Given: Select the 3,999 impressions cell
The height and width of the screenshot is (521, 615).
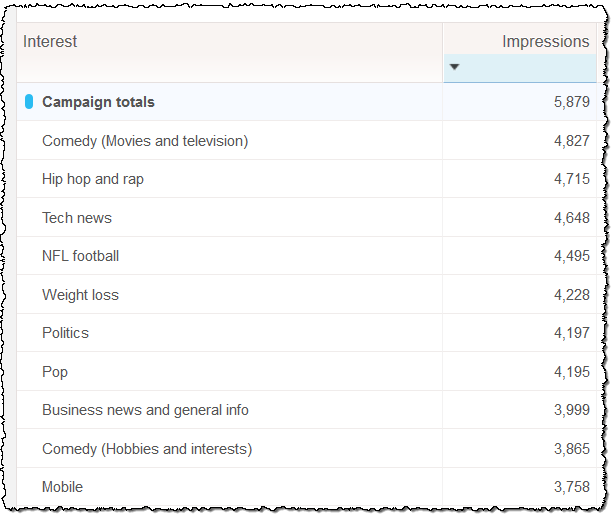Looking at the screenshot, I should 571,410.
